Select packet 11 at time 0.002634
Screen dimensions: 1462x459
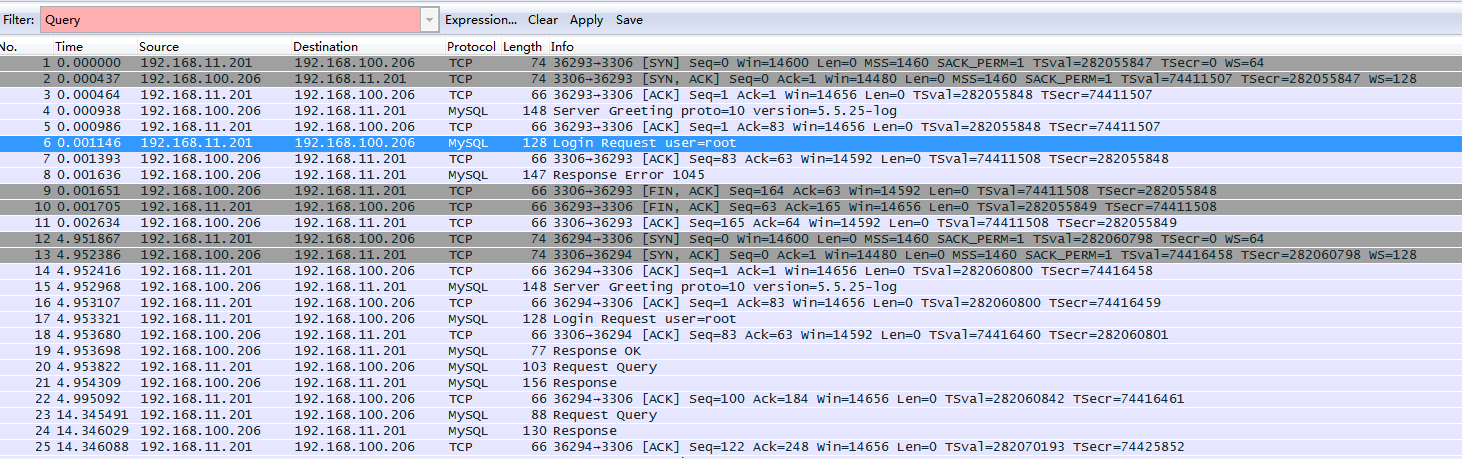point(731,223)
